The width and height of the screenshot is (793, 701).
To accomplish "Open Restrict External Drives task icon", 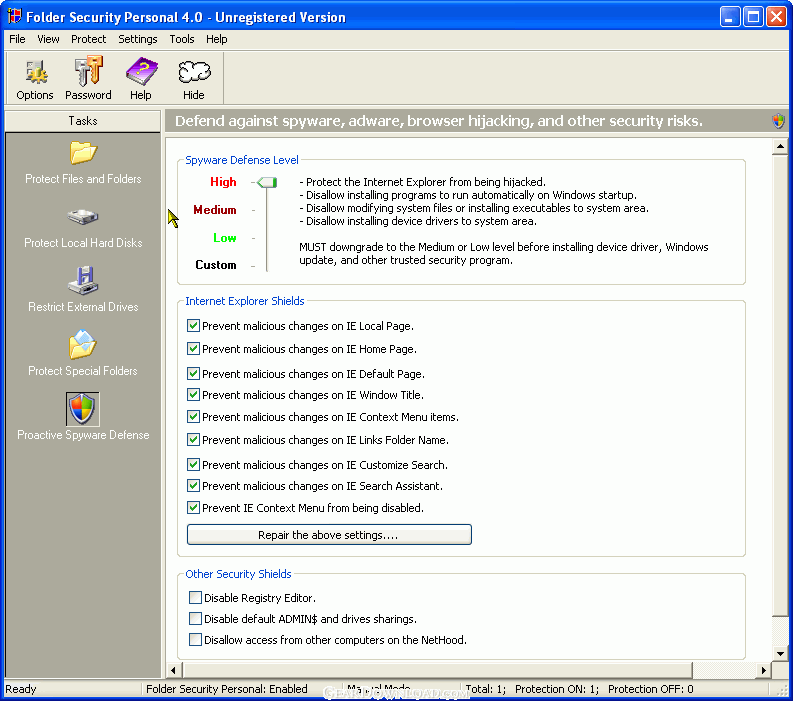I will (83, 280).
